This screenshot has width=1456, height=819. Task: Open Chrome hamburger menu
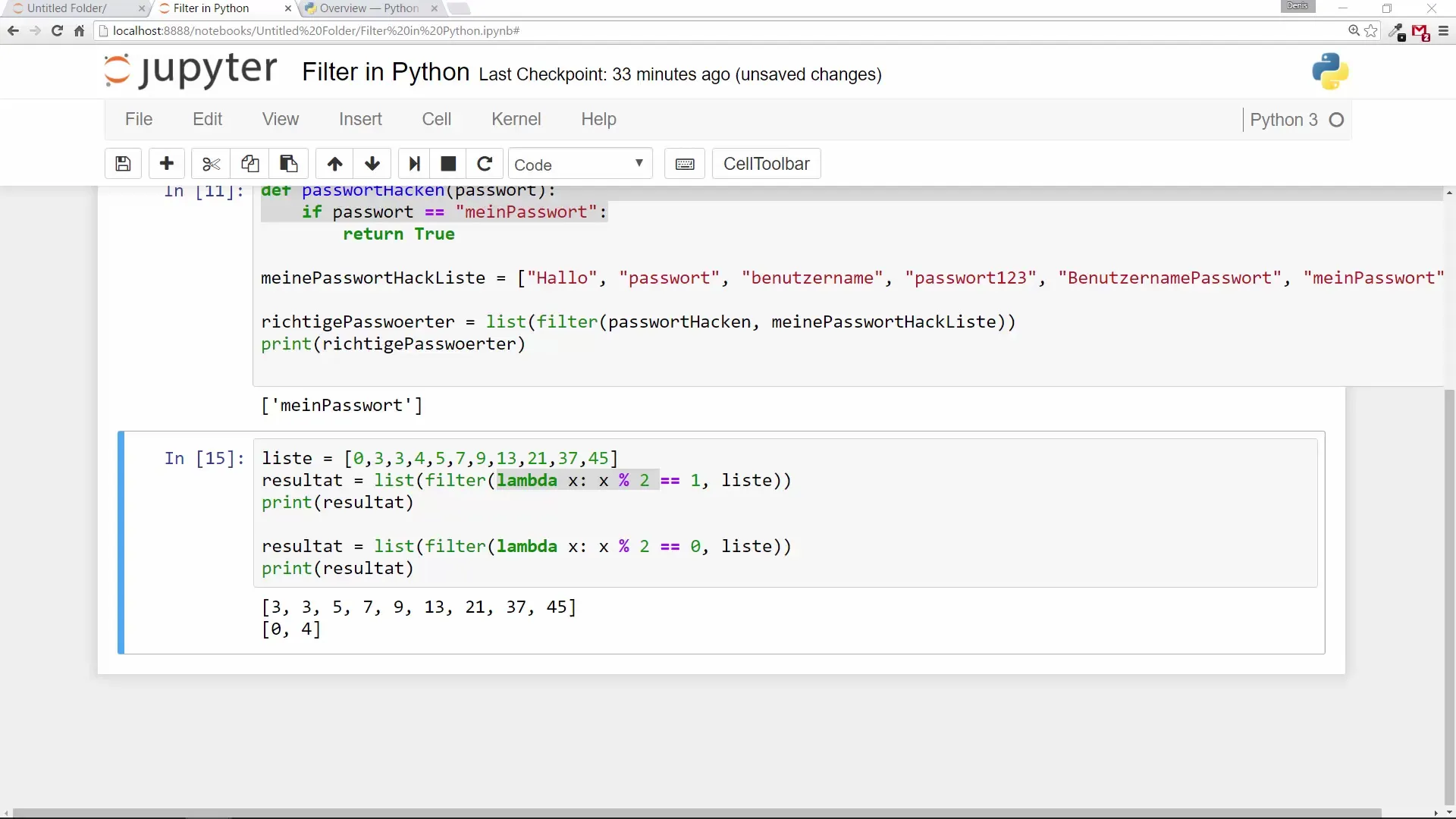pyautogui.click(x=1443, y=31)
